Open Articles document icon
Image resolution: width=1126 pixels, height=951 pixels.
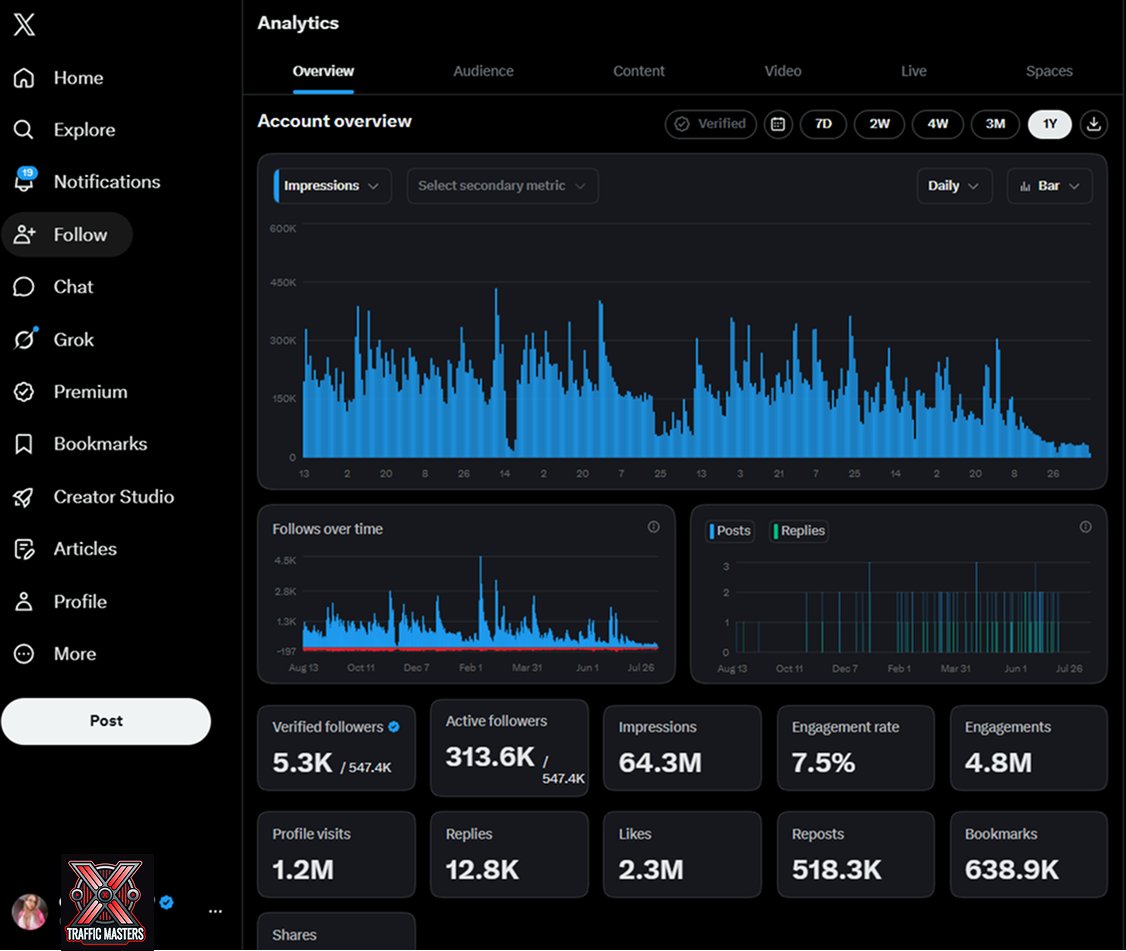tap(24, 549)
